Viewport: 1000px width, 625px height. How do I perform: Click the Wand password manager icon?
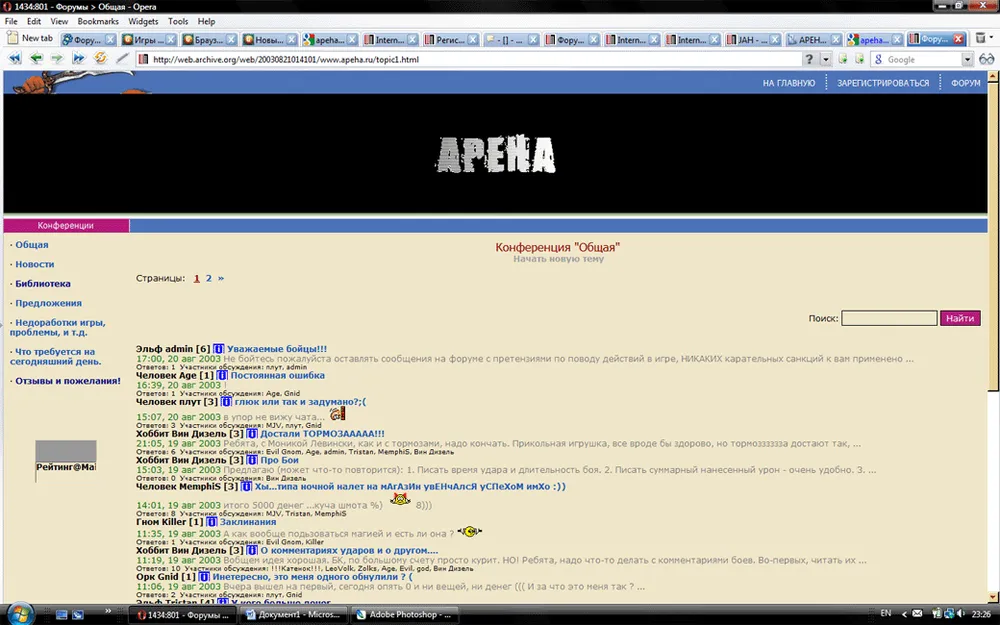(123, 59)
